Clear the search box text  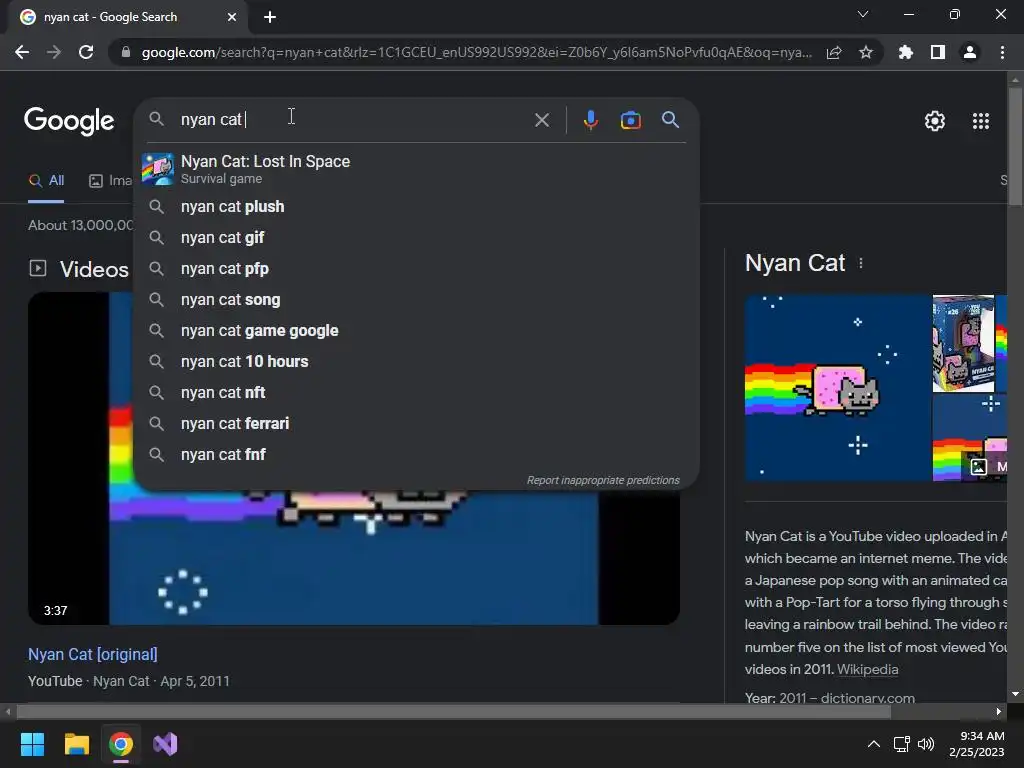click(541, 120)
